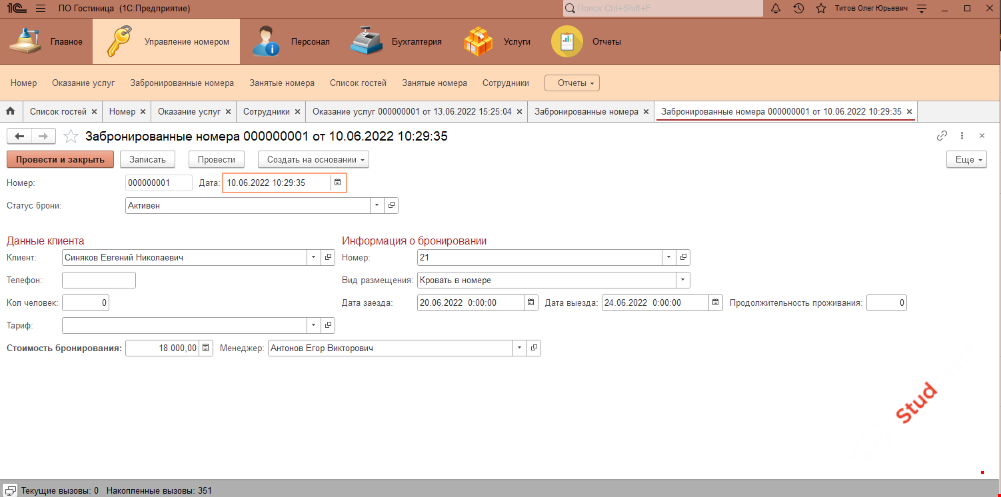Screen dimensions: 1001x497
Task: Open the Главное section
Action: (x=47, y=42)
